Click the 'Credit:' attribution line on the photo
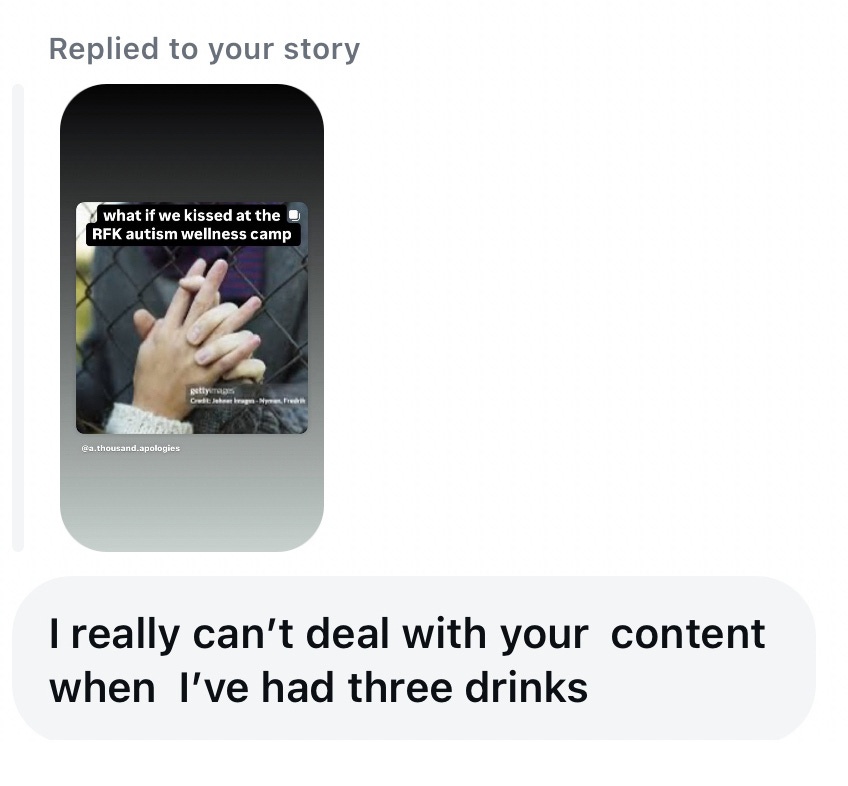Image resolution: width=848 pixels, height=786 pixels. click(247, 401)
